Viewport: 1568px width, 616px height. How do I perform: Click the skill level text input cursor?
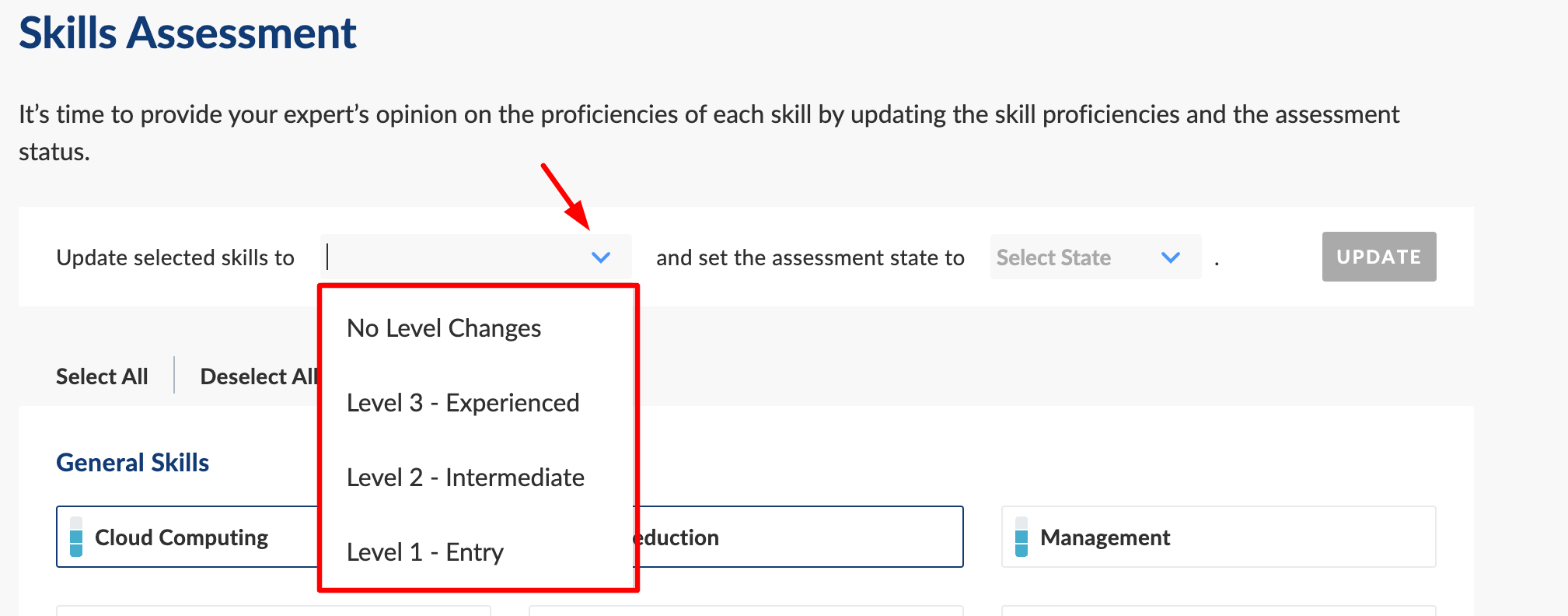click(328, 257)
